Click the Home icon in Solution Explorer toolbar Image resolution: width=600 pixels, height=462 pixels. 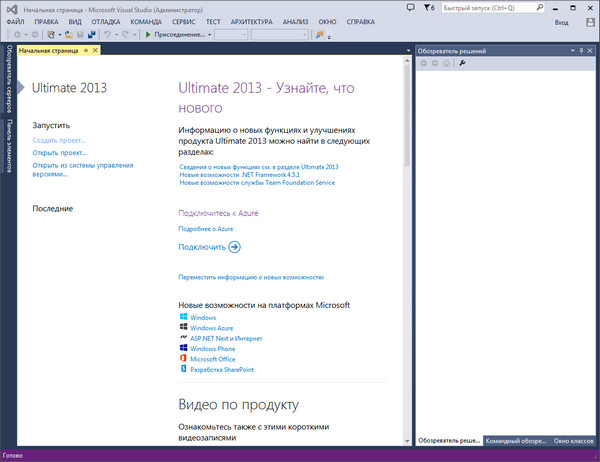pos(446,63)
